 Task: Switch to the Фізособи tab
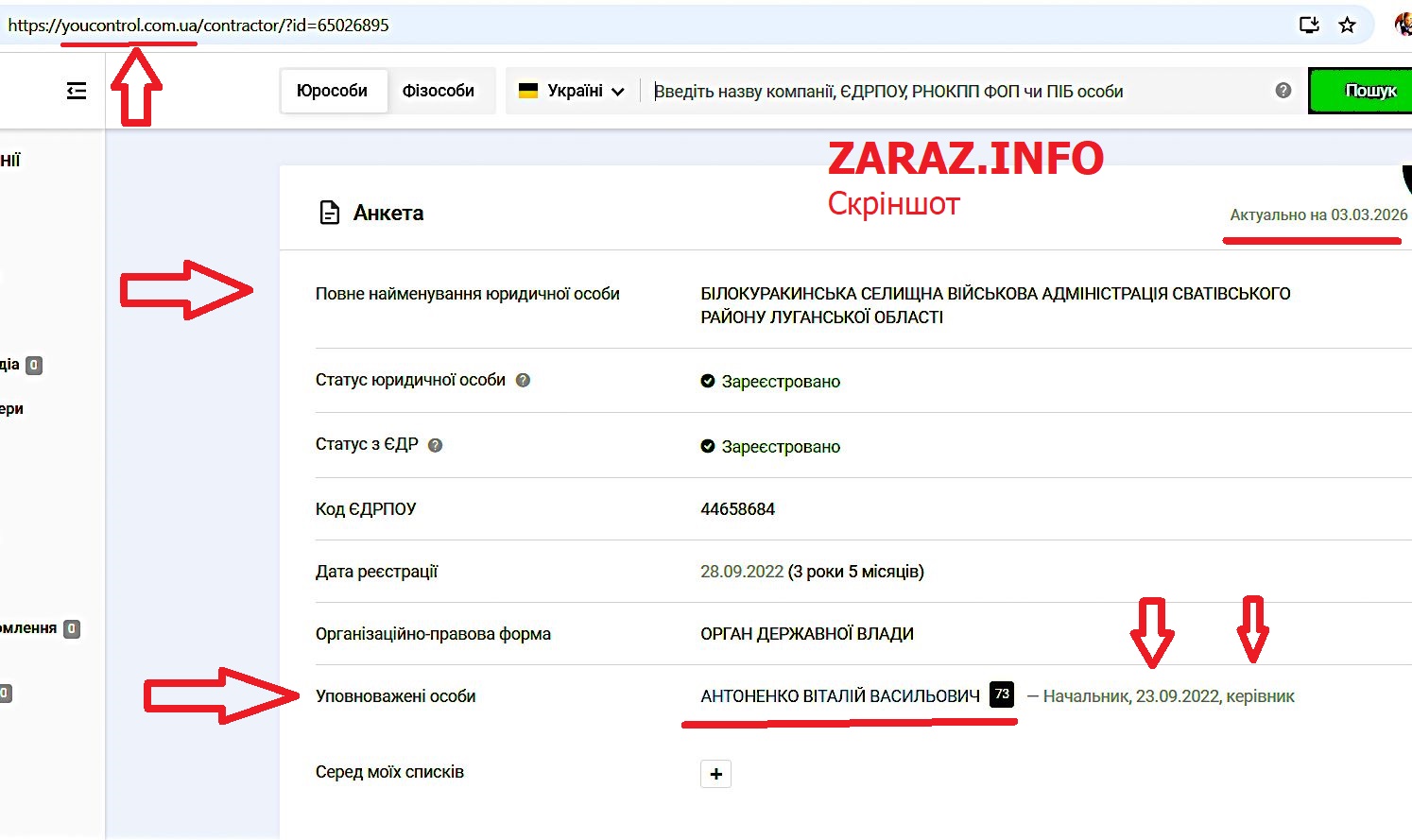(x=438, y=91)
